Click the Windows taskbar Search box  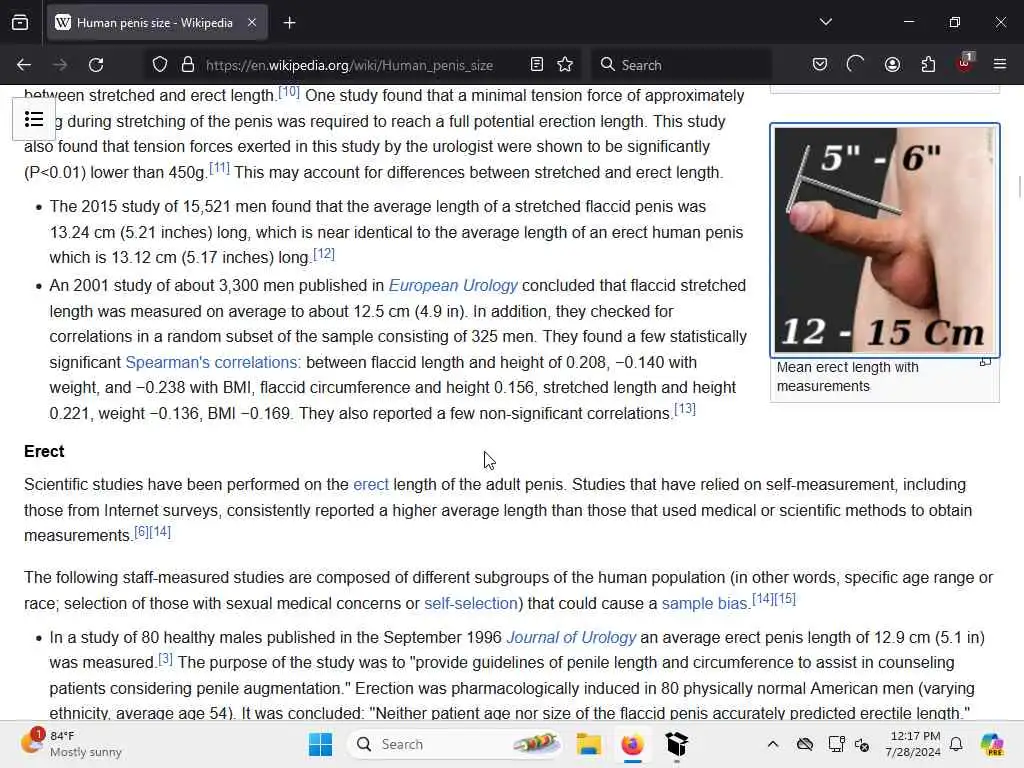[x=456, y=744]
